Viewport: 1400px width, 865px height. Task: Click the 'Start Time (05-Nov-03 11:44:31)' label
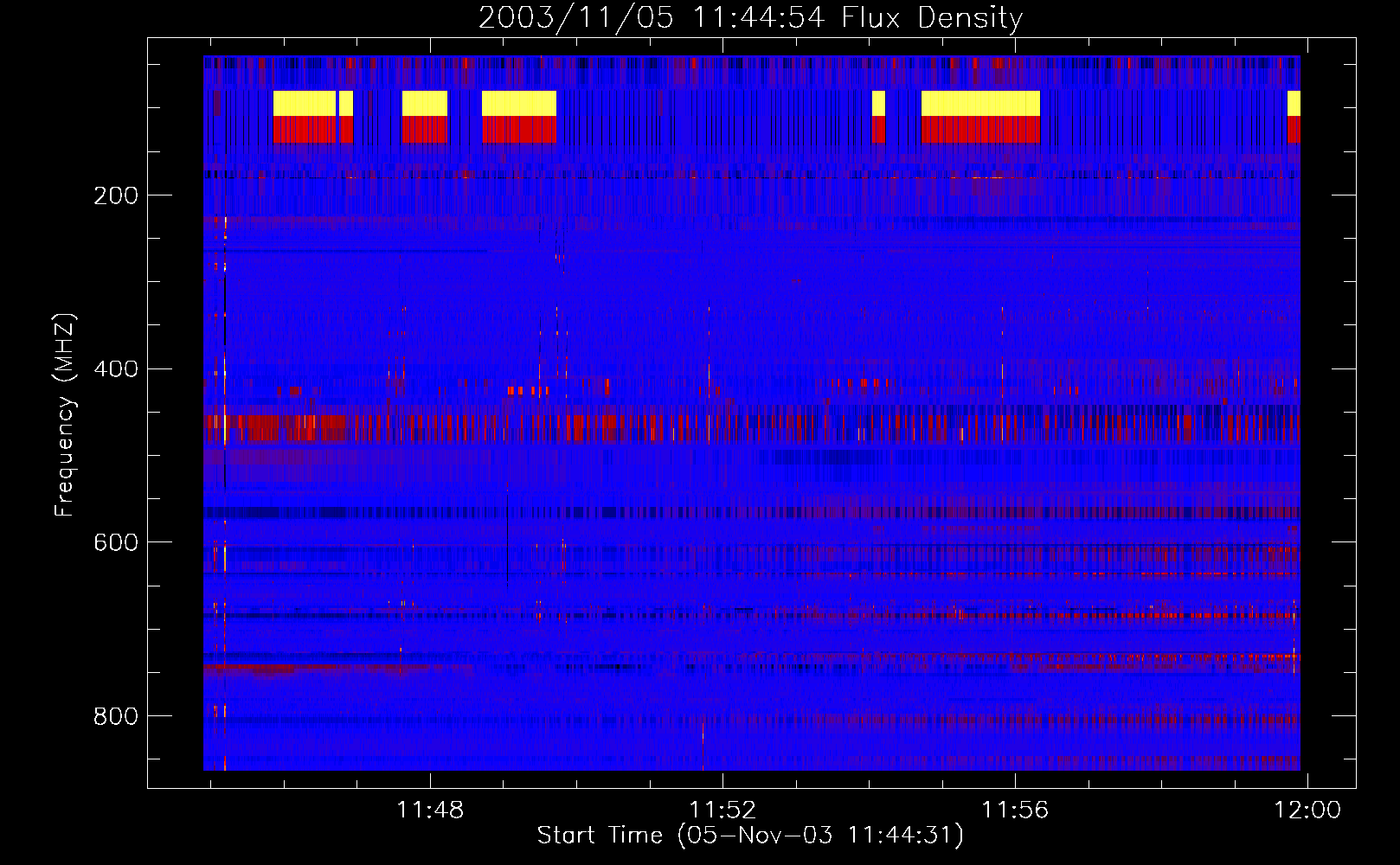pos(750,836)
